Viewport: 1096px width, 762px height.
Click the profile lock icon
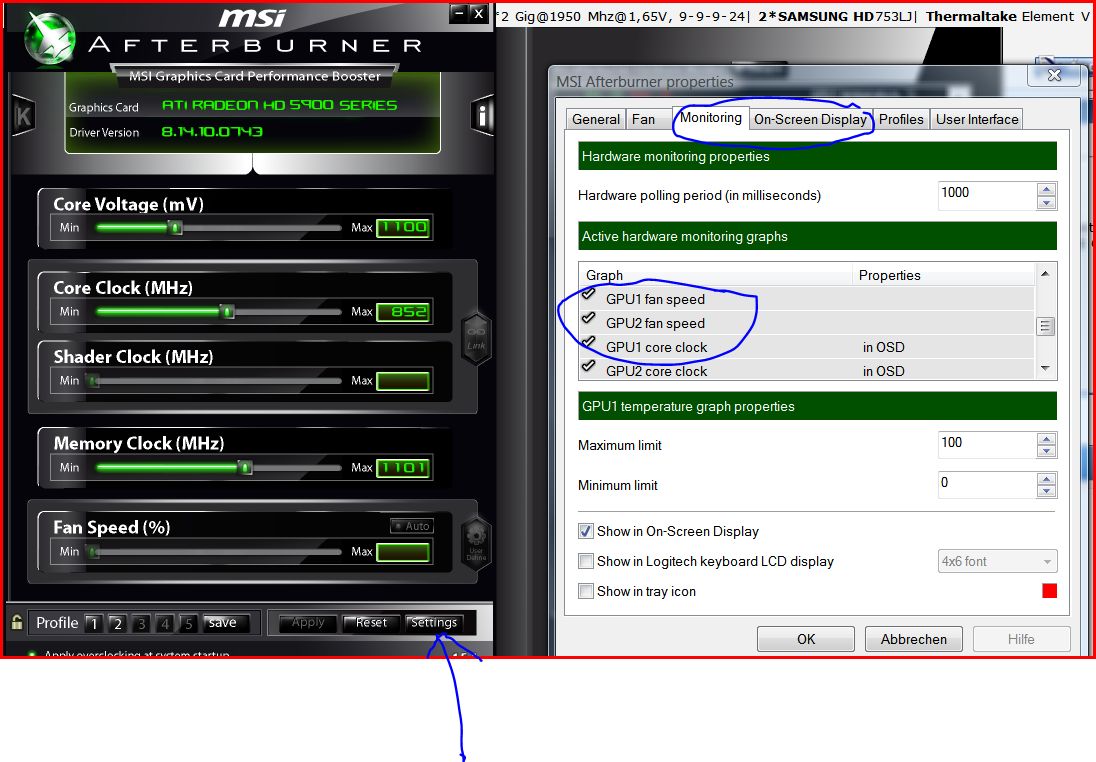pyautogui.click(x=17, y=621)
